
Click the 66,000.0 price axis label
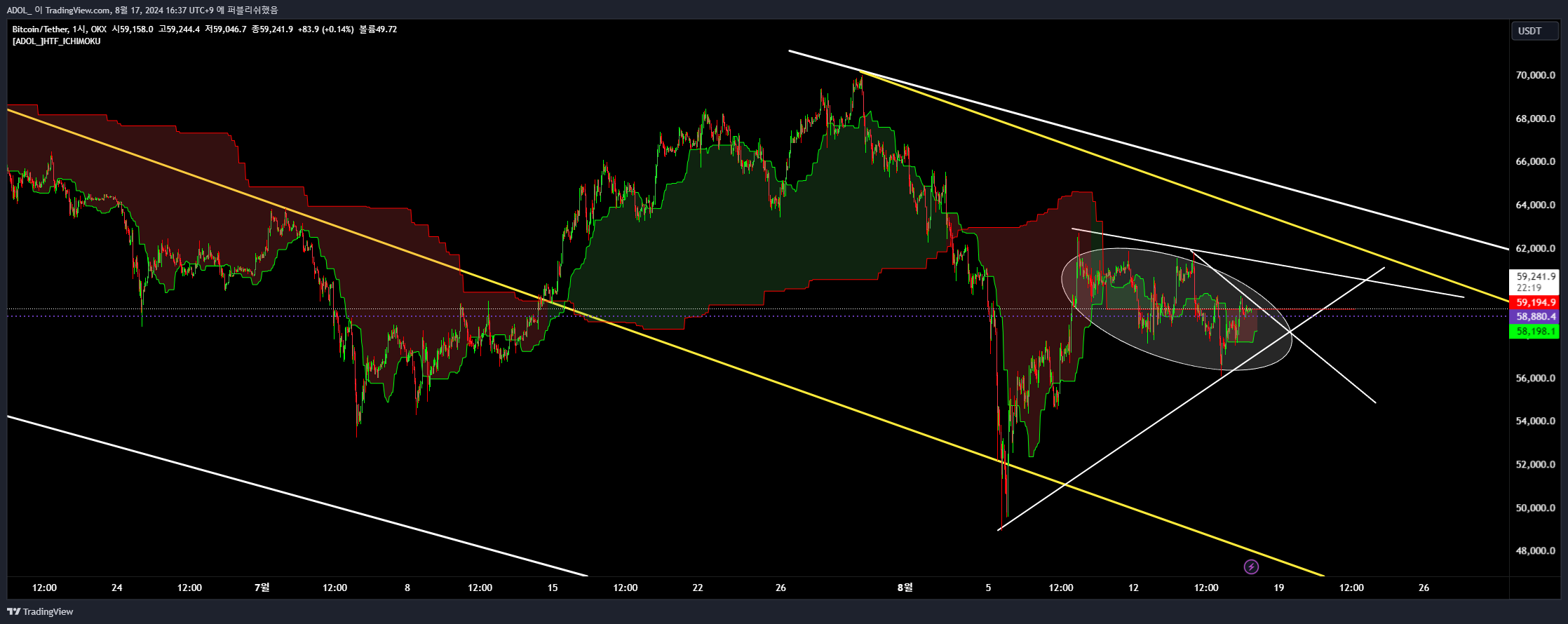1535,161
